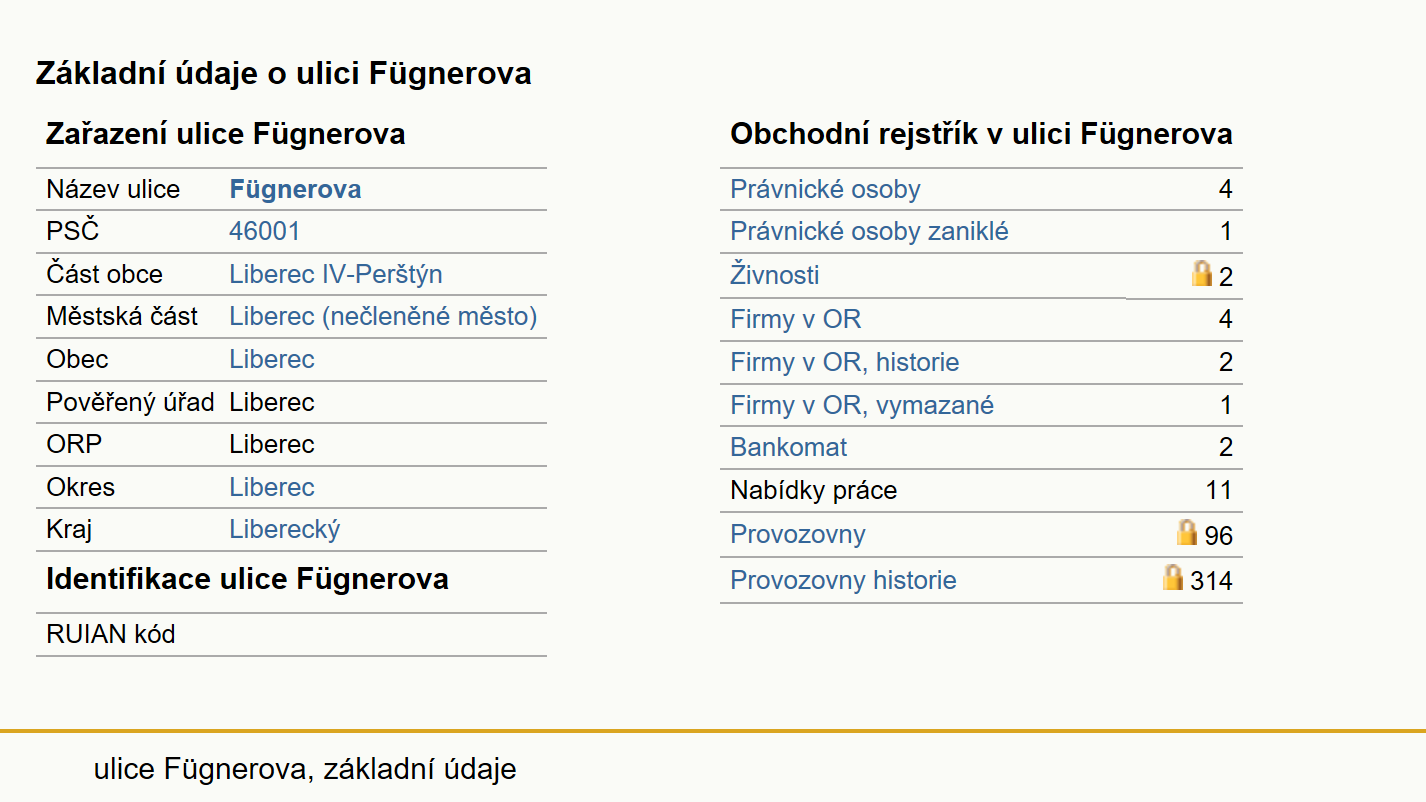Show Provozovny historie link
Screen dimensions: 1426x802
(843, 580)
